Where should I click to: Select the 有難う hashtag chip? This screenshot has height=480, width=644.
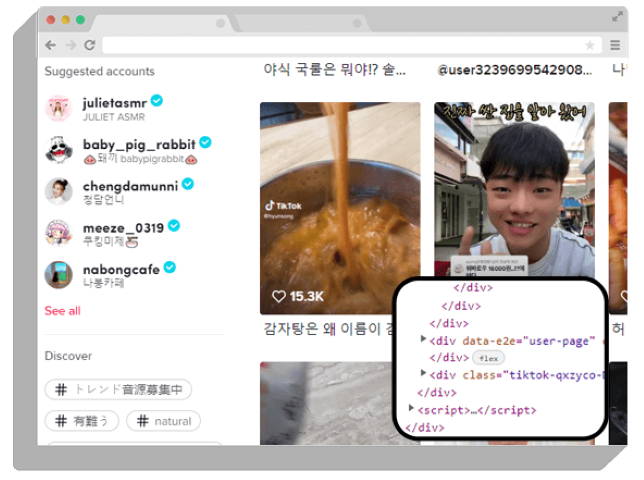[x=82, y=421]
